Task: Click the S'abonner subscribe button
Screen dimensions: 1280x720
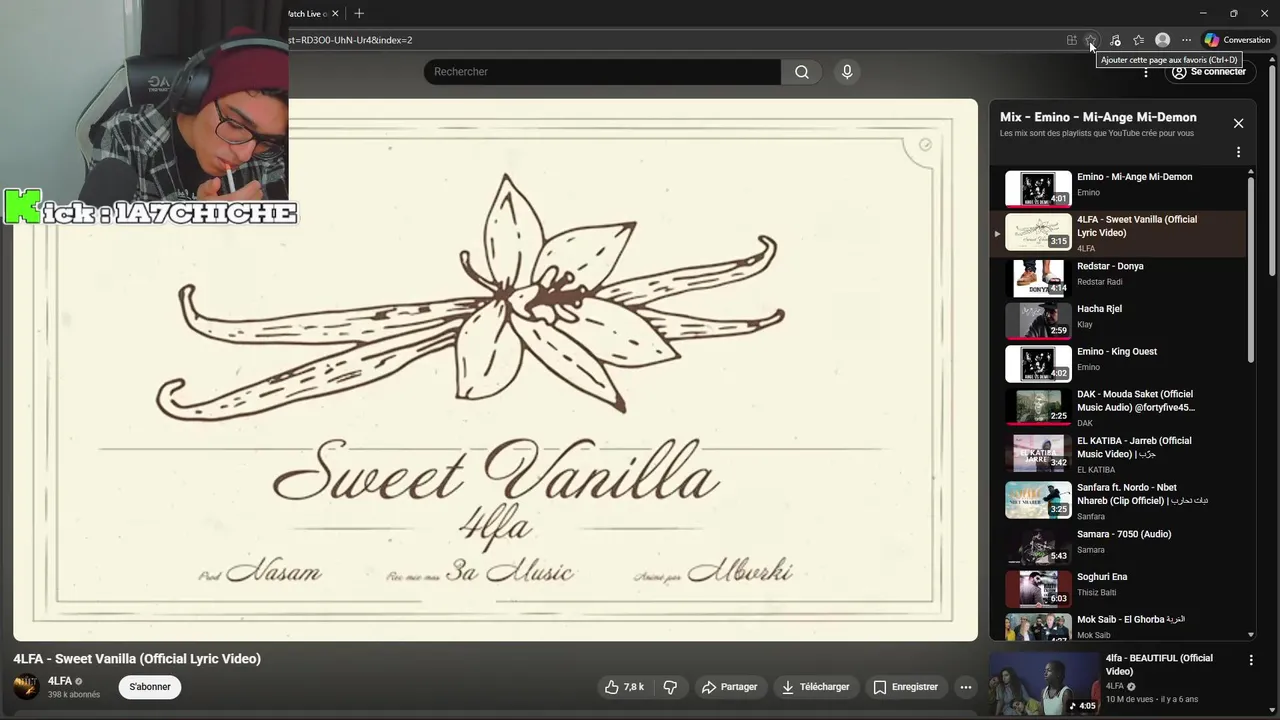Action: pyautogui.click(x=150, y=687)
